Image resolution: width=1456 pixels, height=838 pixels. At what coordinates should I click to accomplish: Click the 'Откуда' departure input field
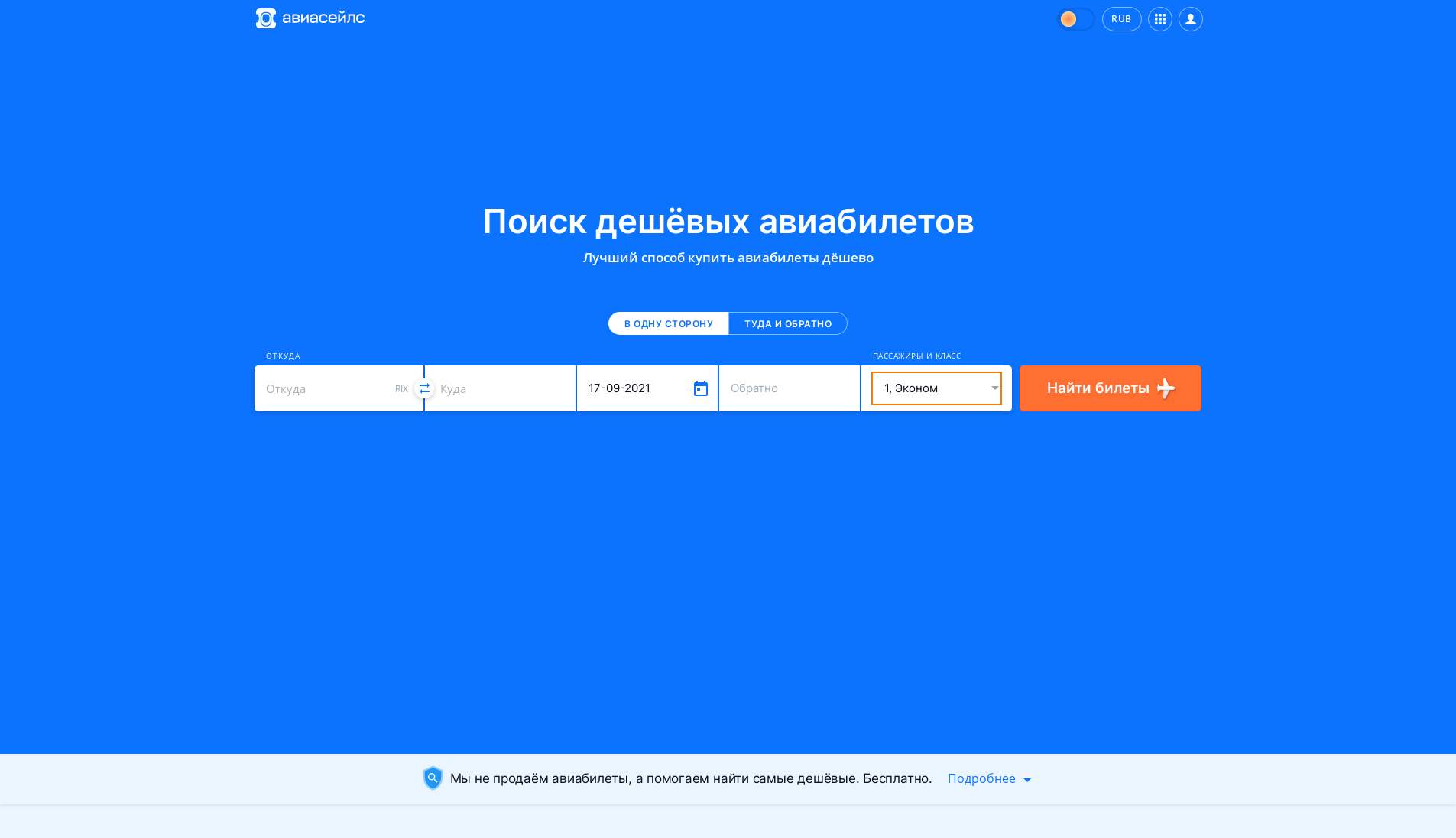(x=325, y=388)
